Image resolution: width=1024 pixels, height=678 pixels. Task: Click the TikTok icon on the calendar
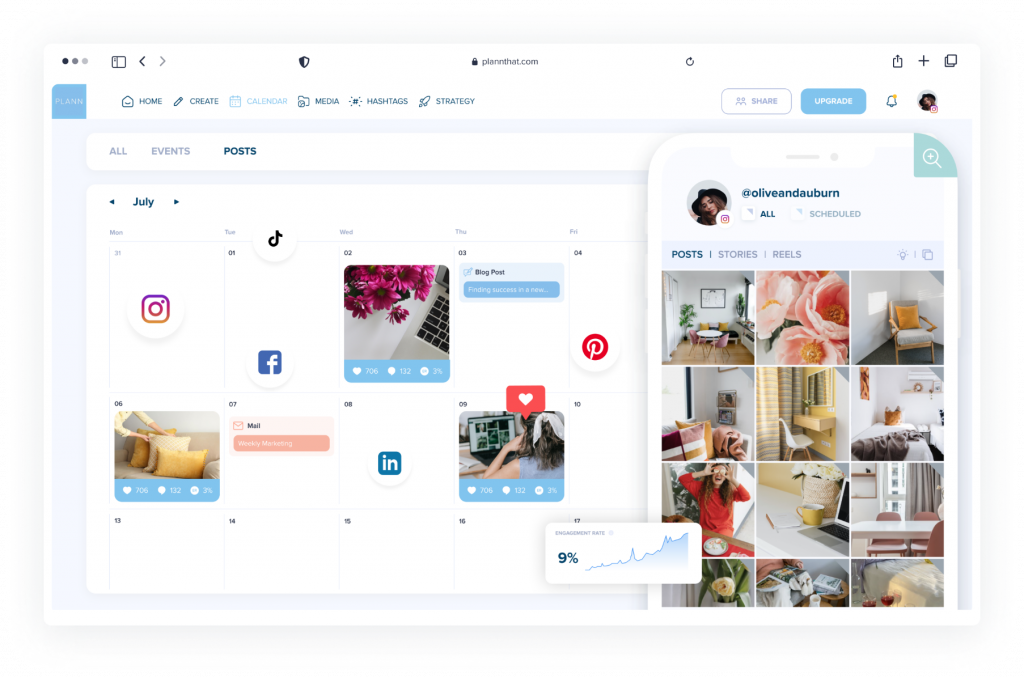[x=274, y=239]
